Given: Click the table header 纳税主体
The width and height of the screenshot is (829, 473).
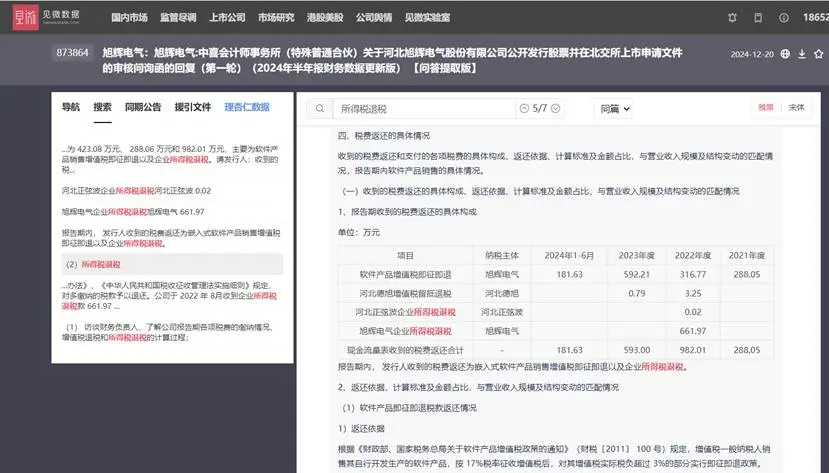Looking at the screenshot, I should coord(502,256).
